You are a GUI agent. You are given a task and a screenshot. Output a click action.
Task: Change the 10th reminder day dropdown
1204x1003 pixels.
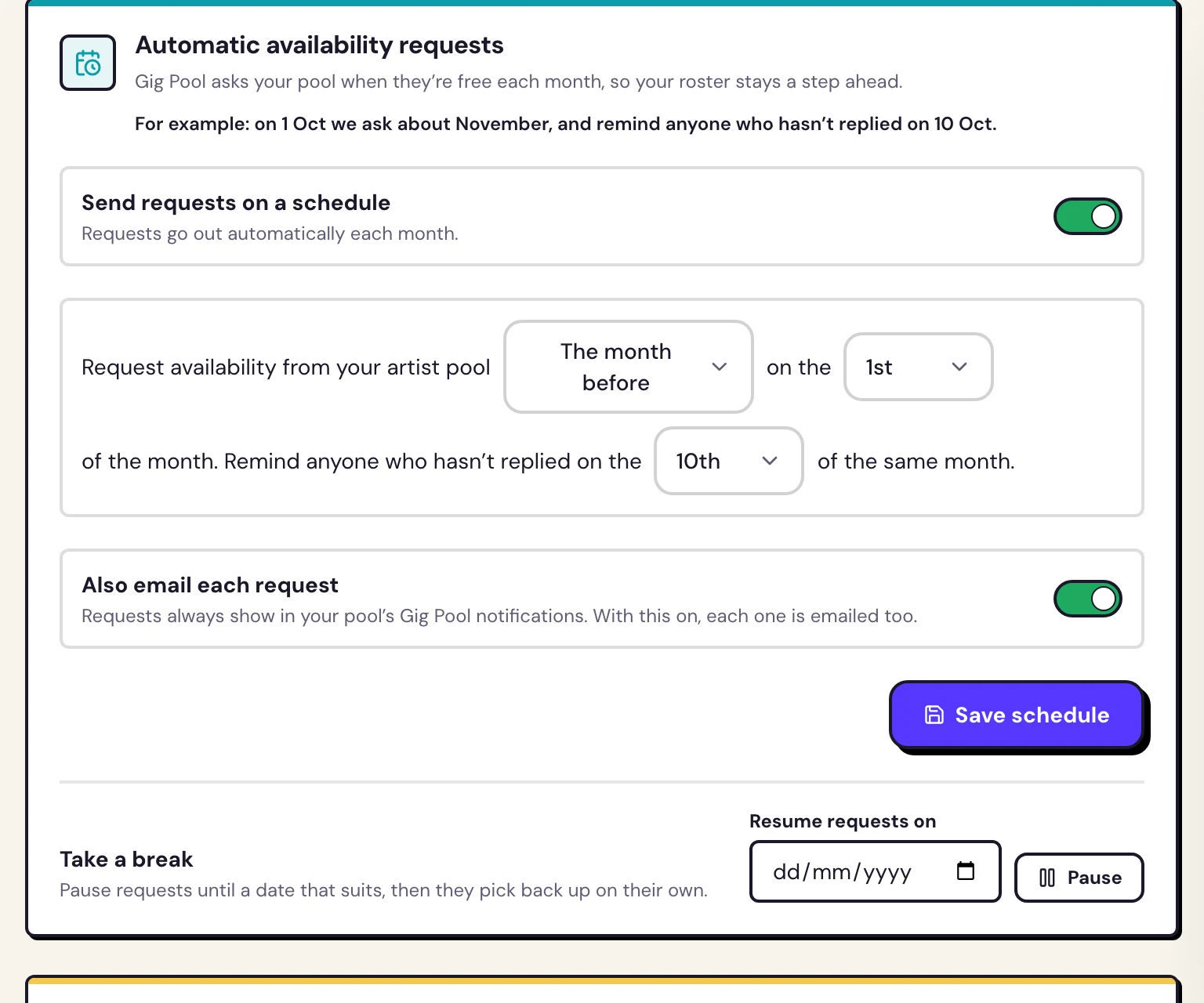pos(728,461)
